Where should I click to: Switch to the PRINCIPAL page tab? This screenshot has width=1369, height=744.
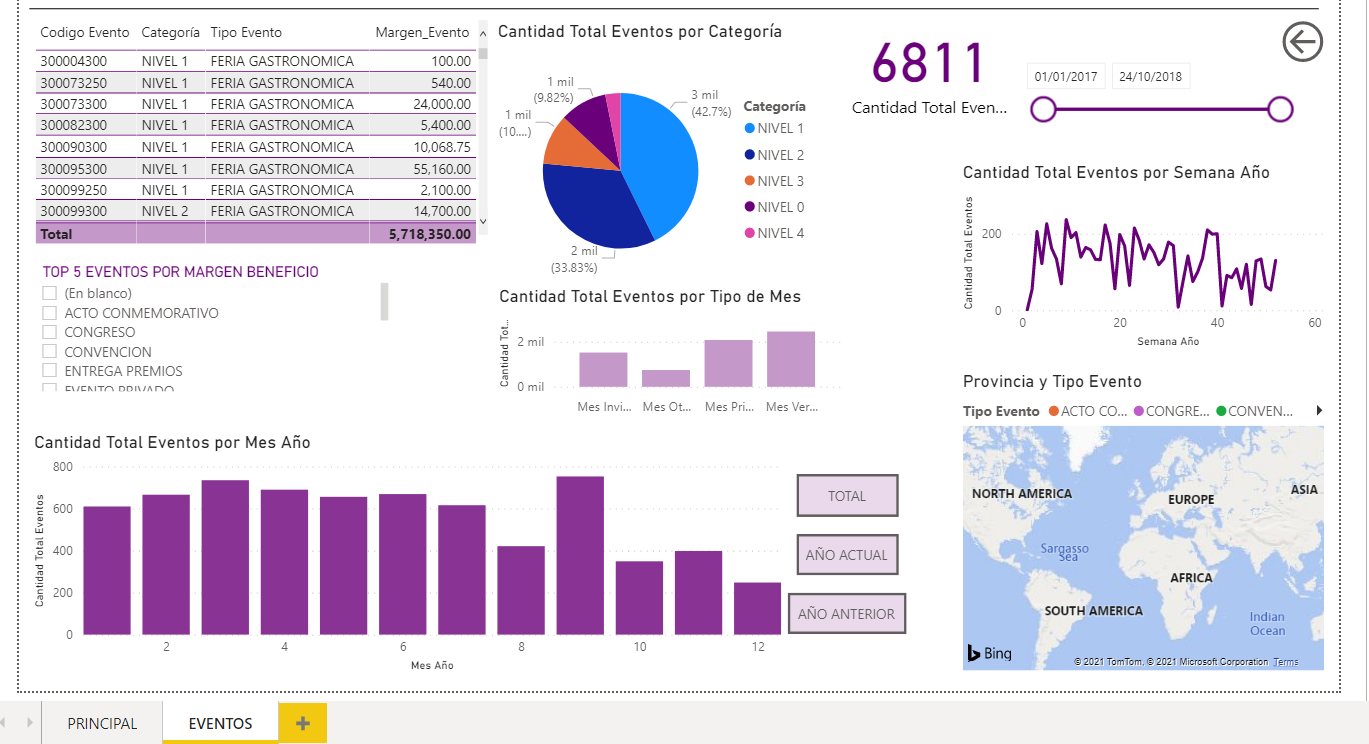click(102, 723)
